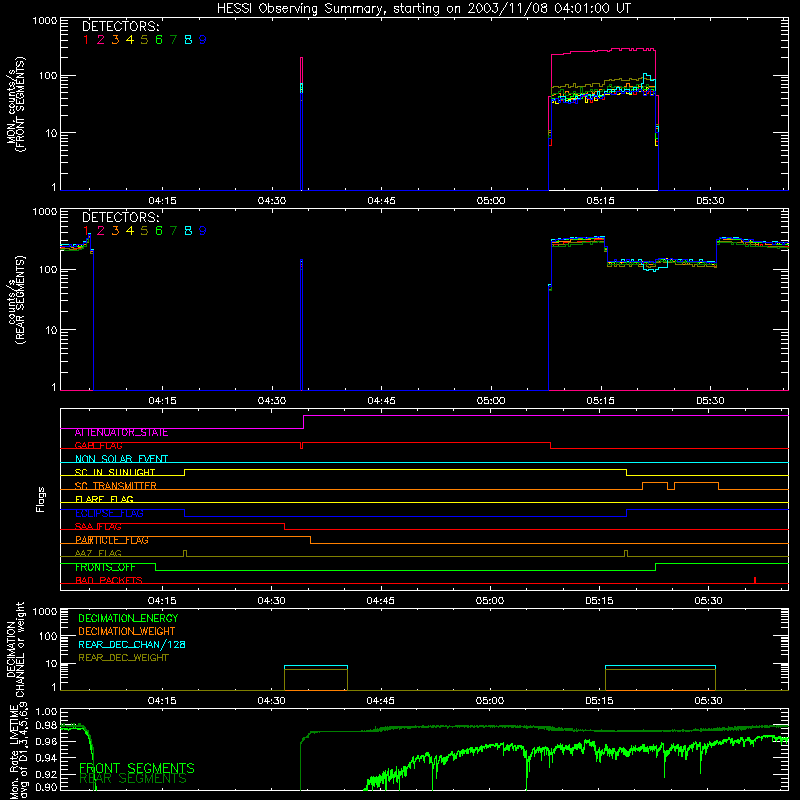800x800 pixels.
Task: Select the BAD_PACKETS flag label
Action: click(x=109, y=581)
